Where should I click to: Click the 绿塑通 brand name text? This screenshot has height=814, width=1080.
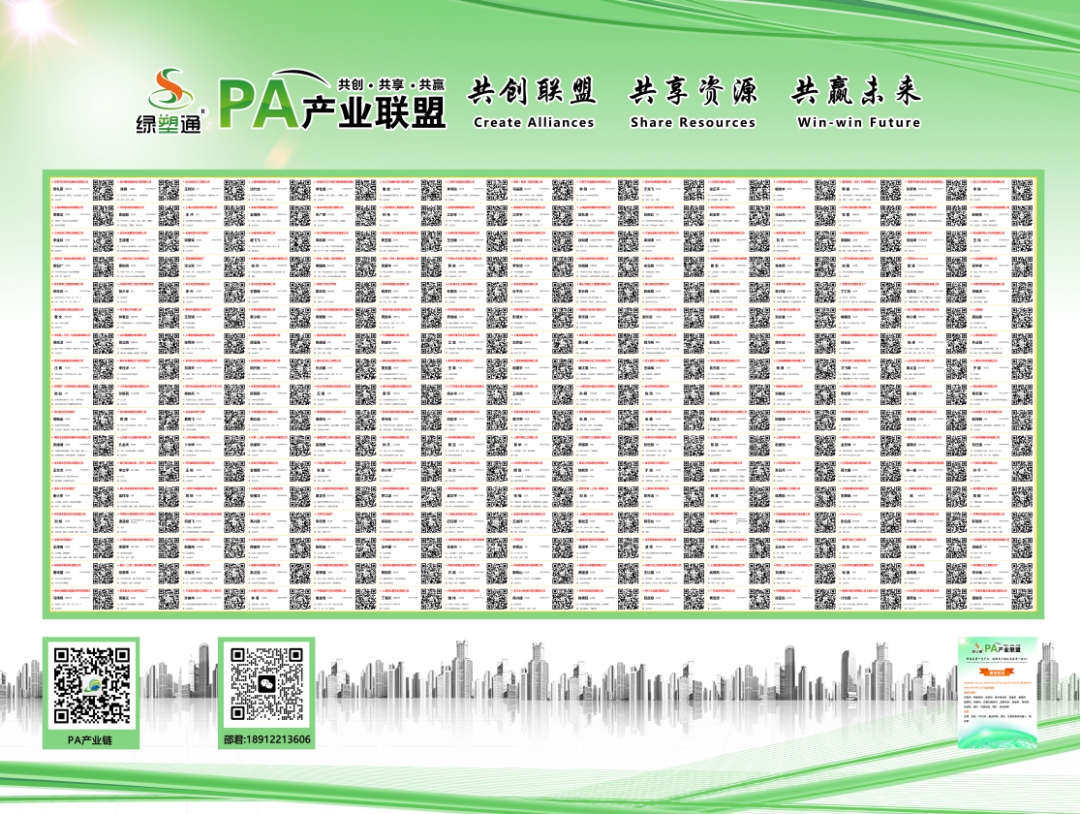[x=168, y=123]
